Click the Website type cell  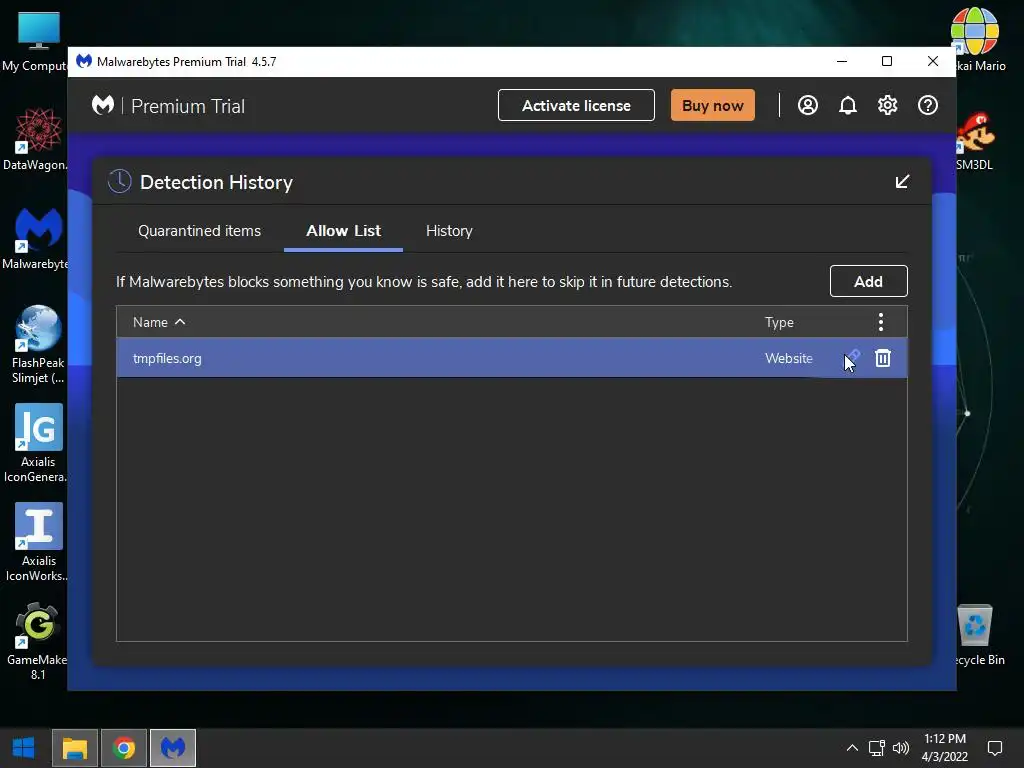coord(789,358)
